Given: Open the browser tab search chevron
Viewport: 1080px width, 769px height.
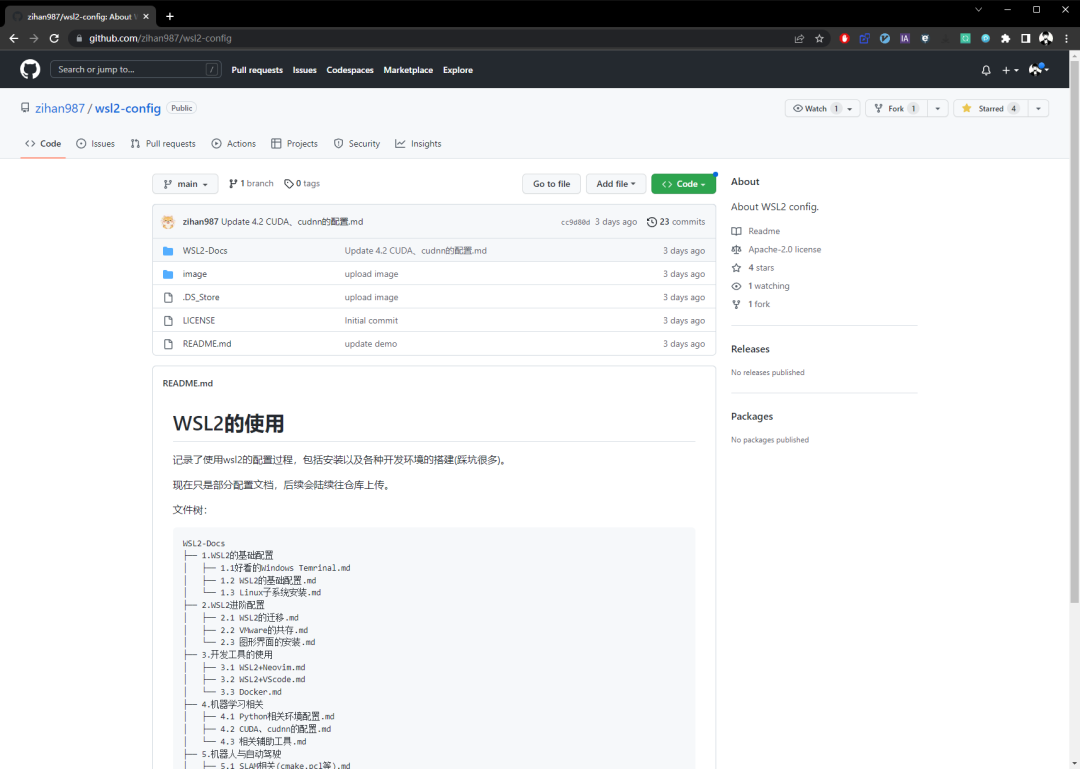Looking at the screenshot, I should point(978,10).
